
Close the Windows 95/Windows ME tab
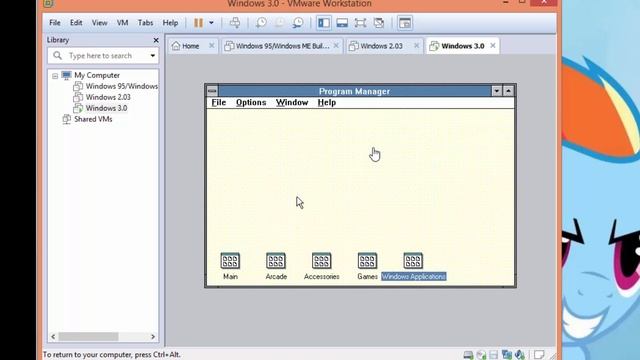coord(336,46)
